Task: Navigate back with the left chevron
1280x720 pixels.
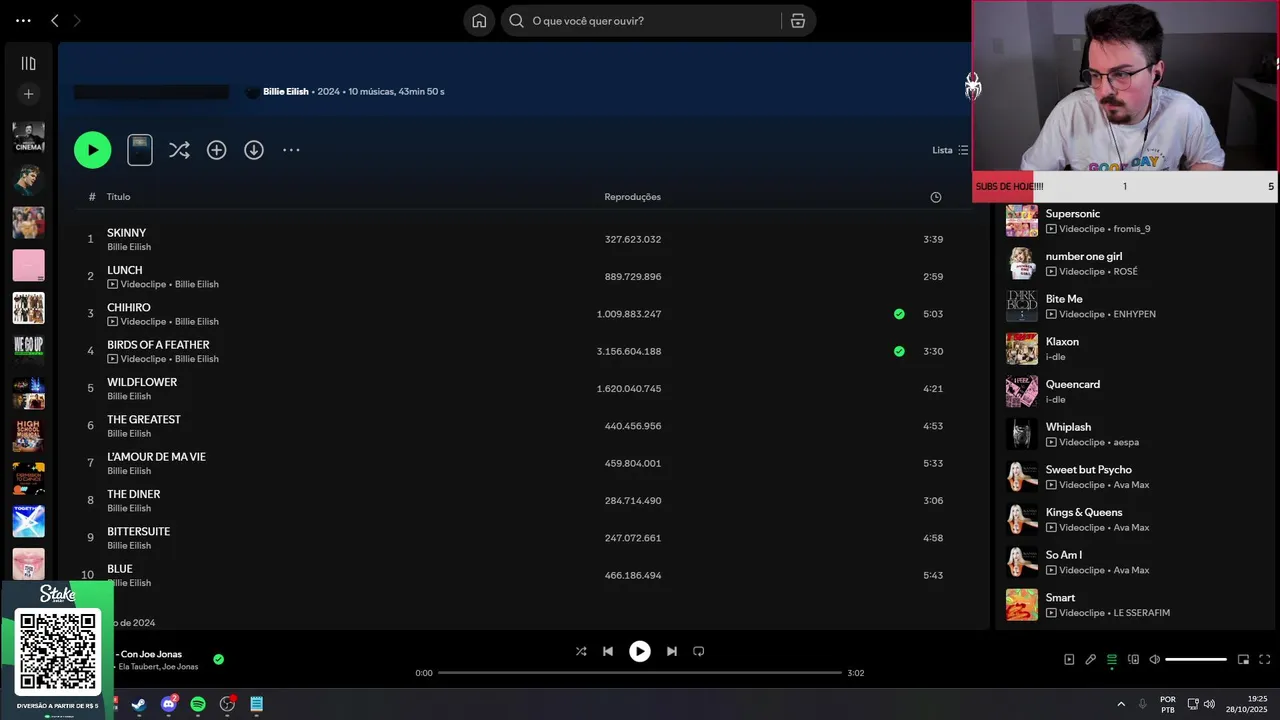Action: click(55, 20)
